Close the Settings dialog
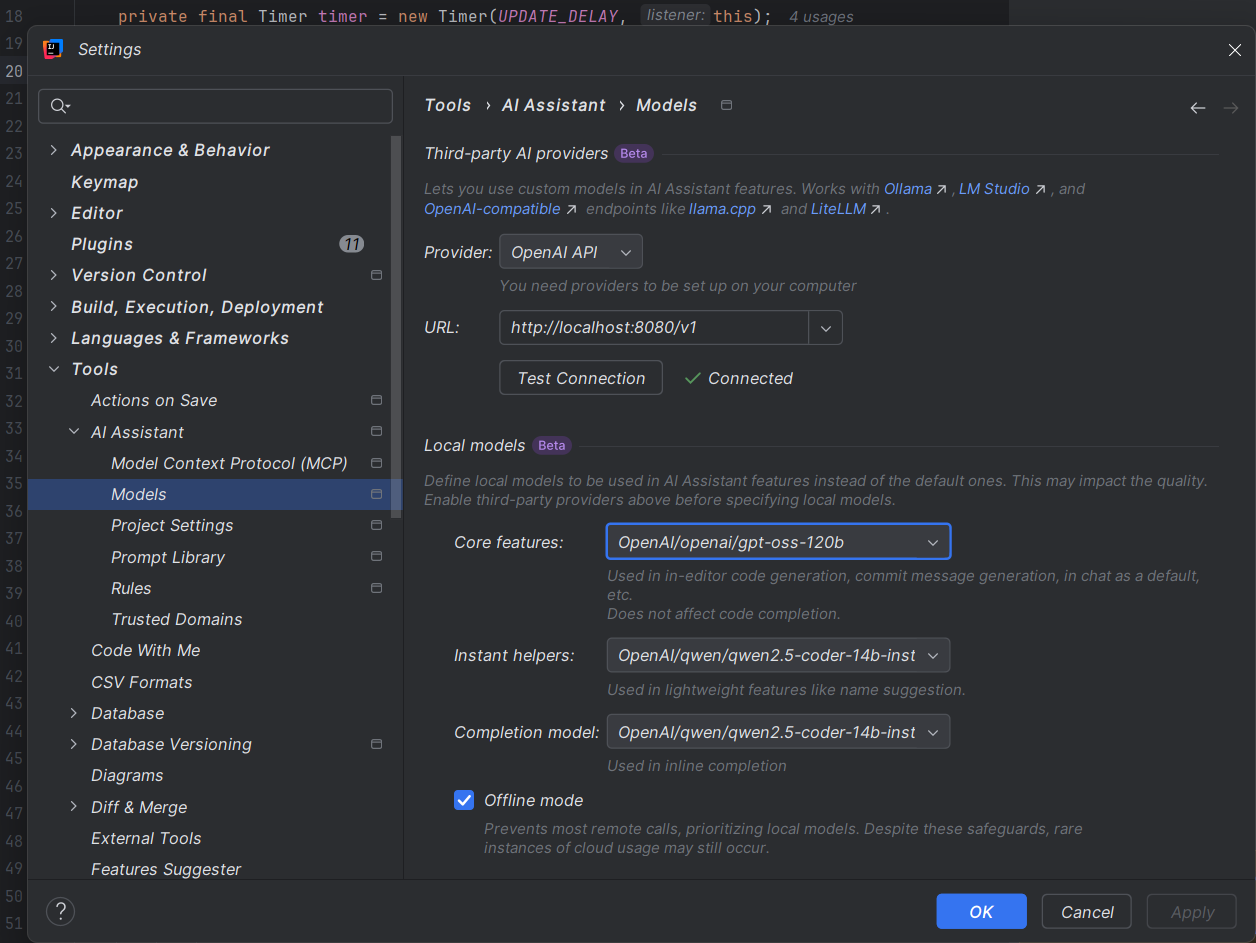 pos(1235,50)
